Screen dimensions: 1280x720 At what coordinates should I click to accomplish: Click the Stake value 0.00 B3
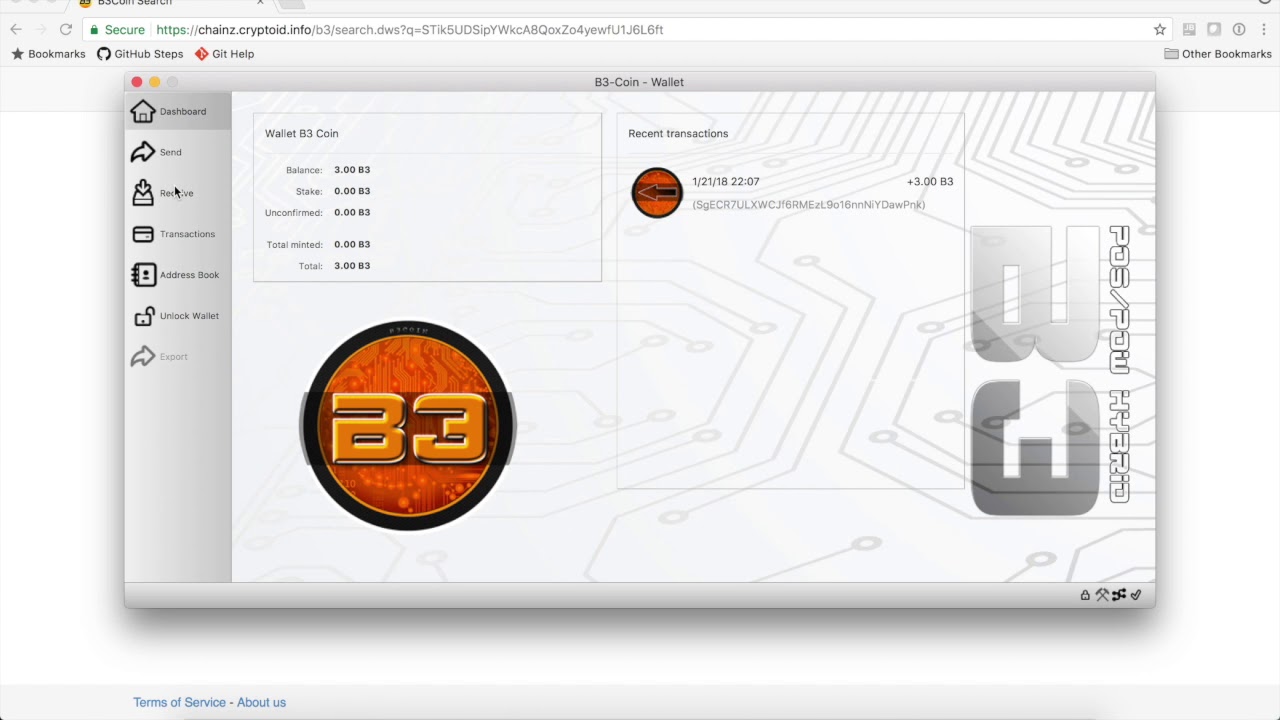click(352, 191)
